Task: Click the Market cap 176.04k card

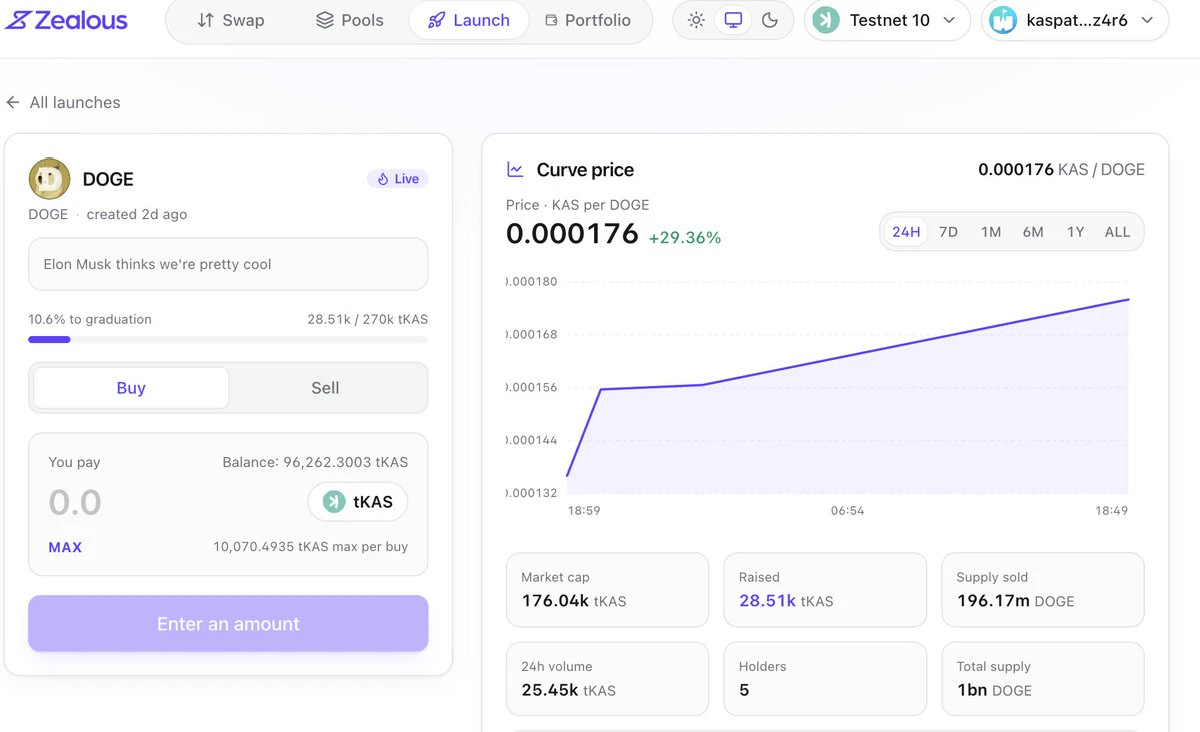Action: click(607, 590)
